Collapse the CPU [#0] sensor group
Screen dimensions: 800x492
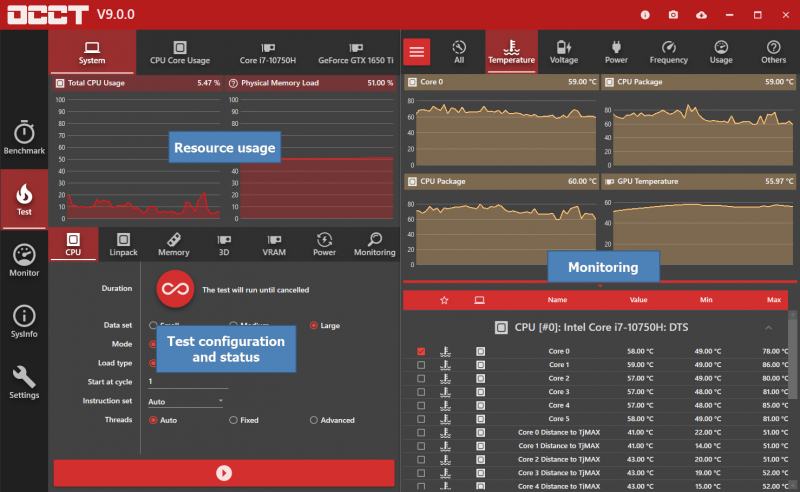(768, 328)
